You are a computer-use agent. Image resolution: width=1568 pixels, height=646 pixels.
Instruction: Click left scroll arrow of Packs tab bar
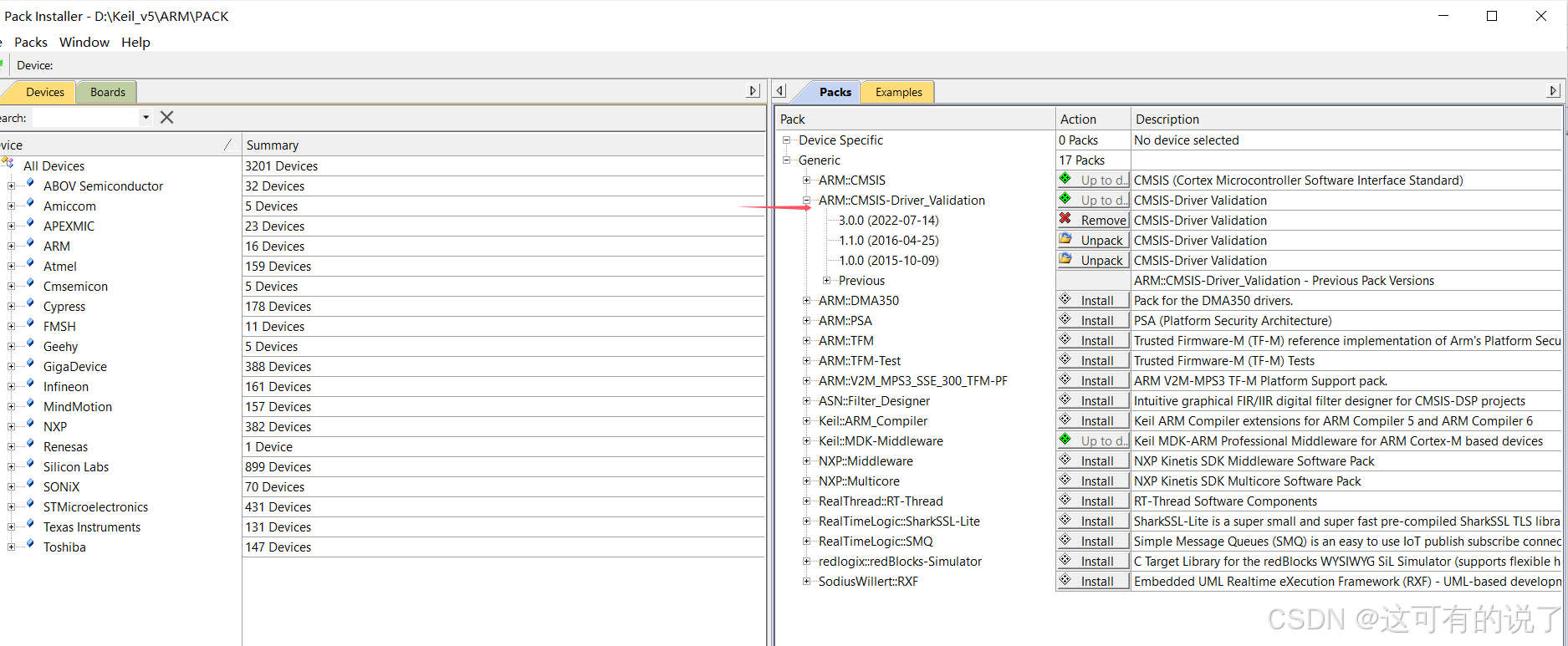pyautogui.click(x=780, y=91)
